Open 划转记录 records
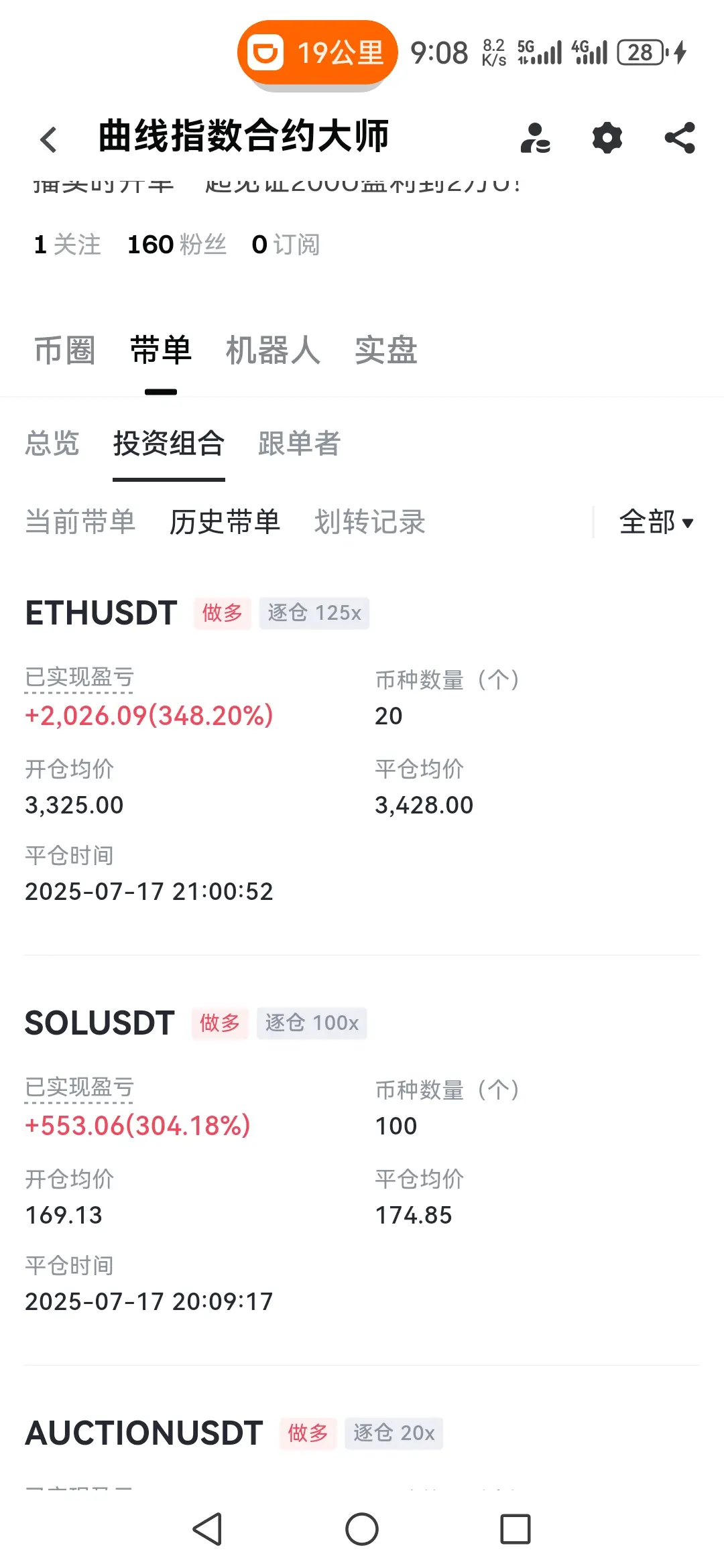 click(370, 522)
